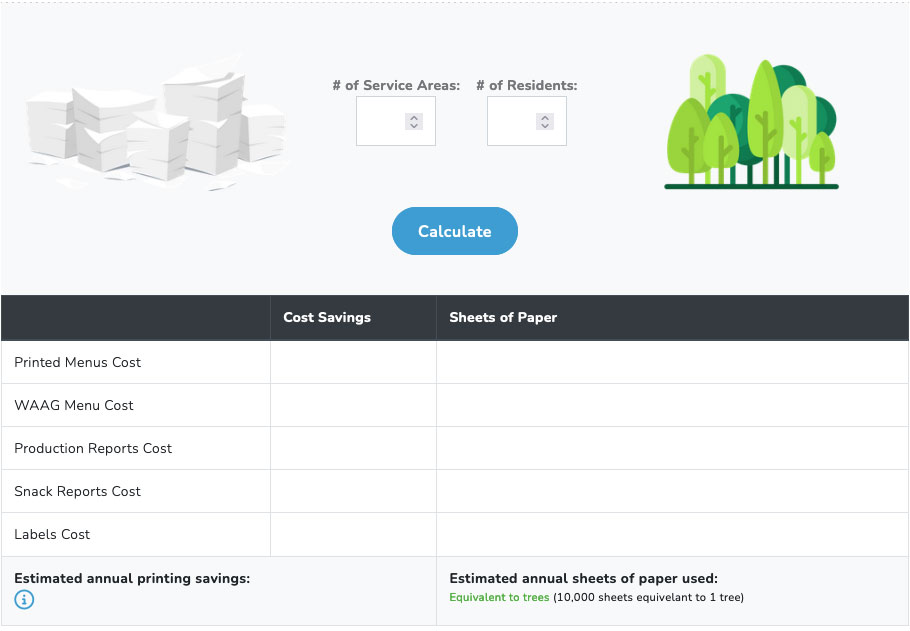The image size is (910, 631).
Task: Select the Production Reports Cost row label
Action: coord(93,449)
